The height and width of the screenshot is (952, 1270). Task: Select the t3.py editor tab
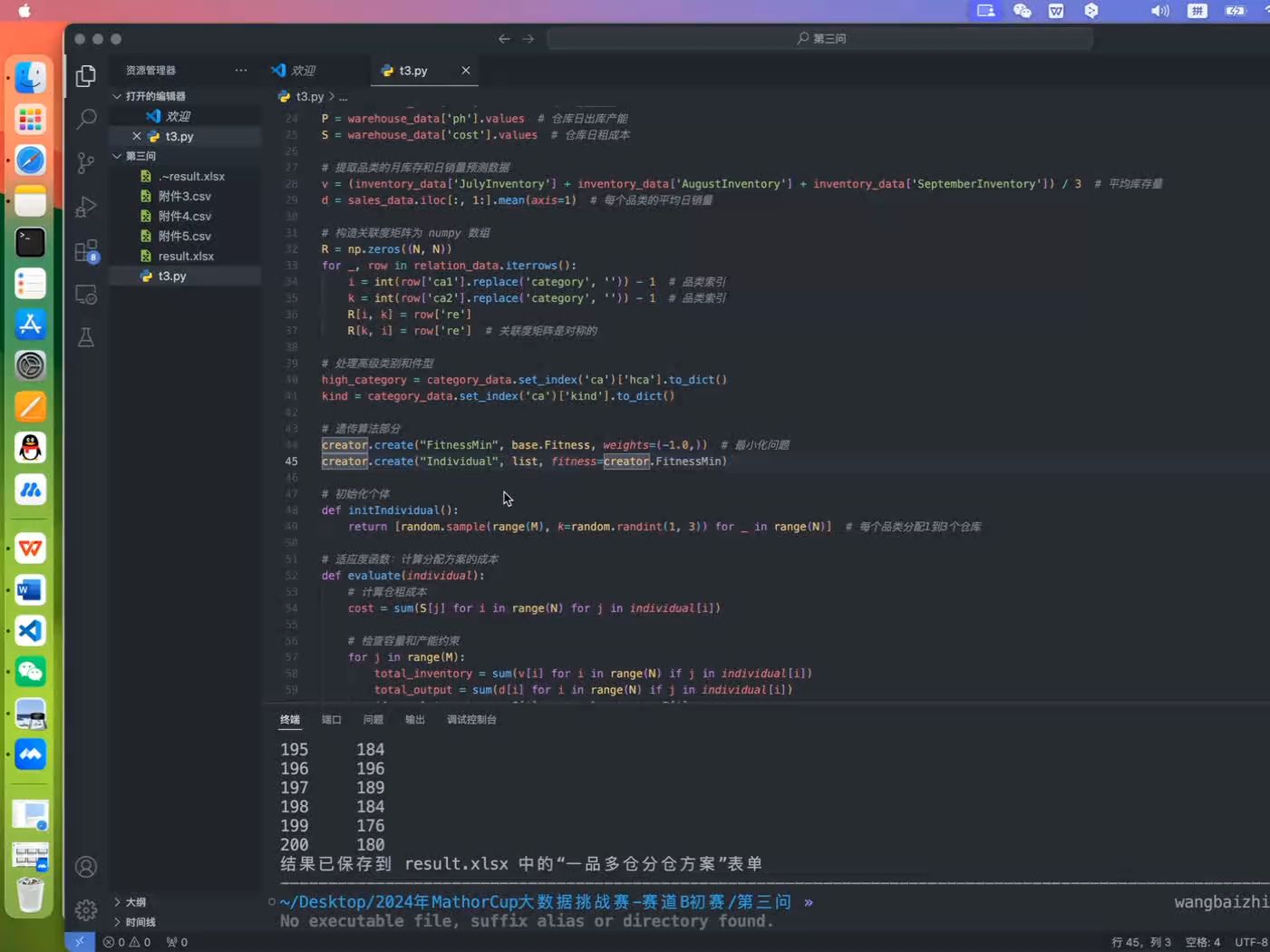coord(413,70)
